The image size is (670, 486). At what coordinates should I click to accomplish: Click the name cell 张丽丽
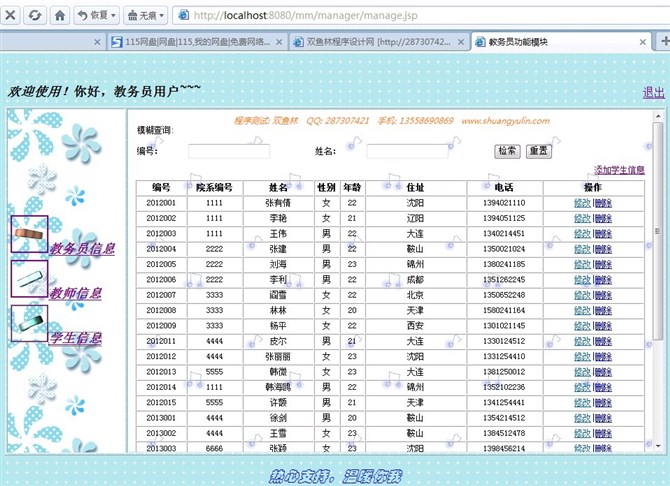click(x=278, y=357)
